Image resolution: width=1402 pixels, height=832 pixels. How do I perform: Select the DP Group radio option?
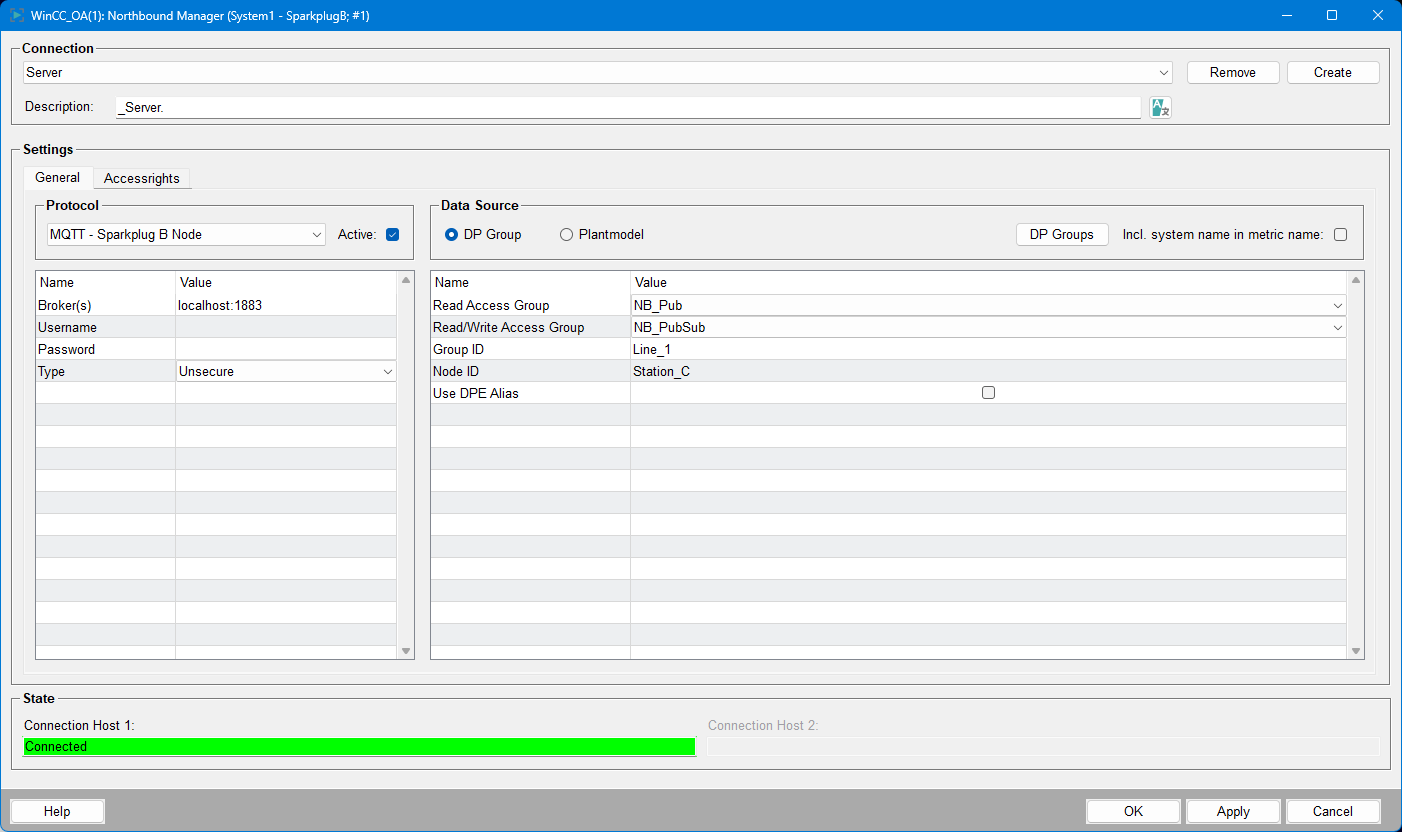click(452, 235)
